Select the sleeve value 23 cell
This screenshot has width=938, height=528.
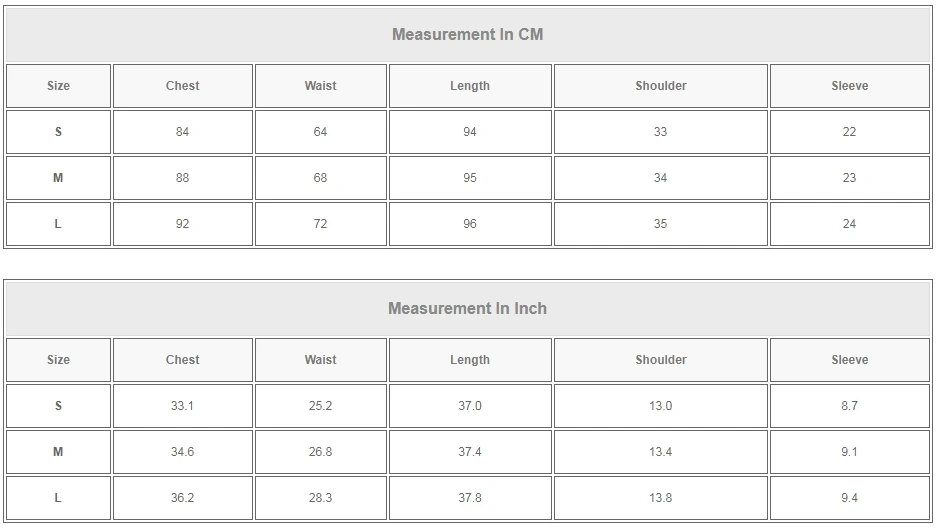point(849,178)
